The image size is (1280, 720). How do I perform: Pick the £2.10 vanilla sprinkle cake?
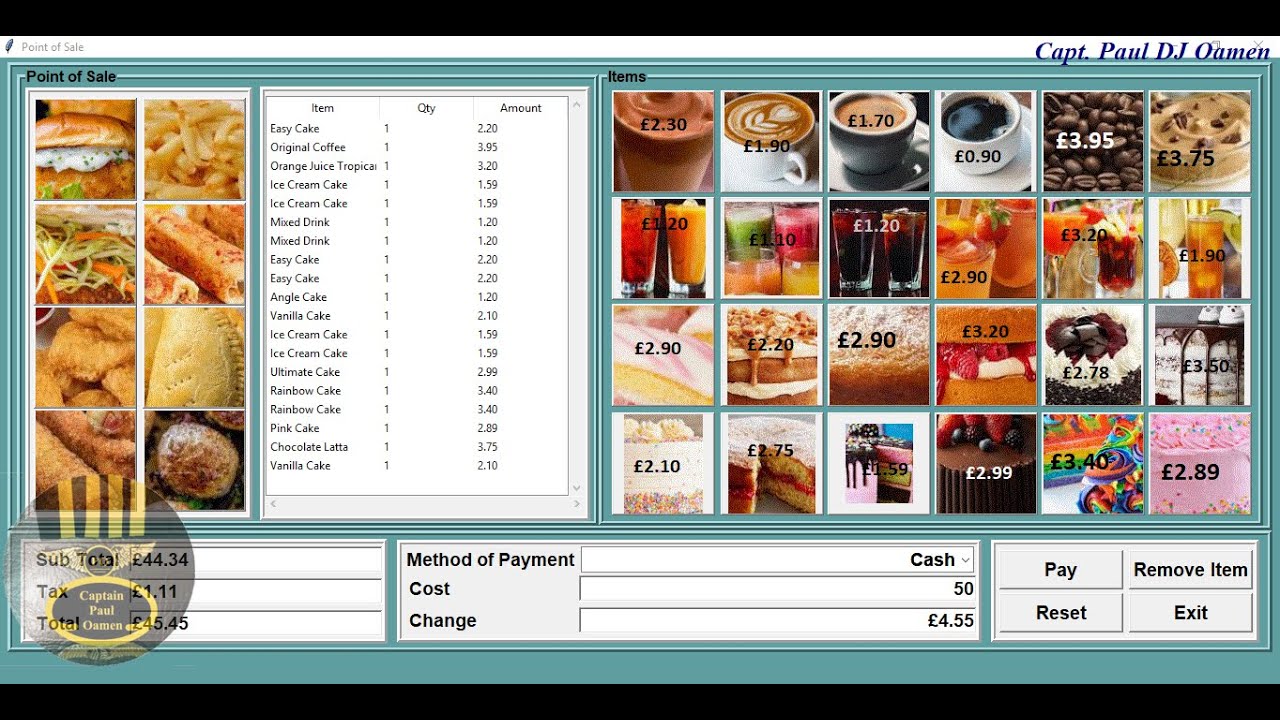pos(663,463)
